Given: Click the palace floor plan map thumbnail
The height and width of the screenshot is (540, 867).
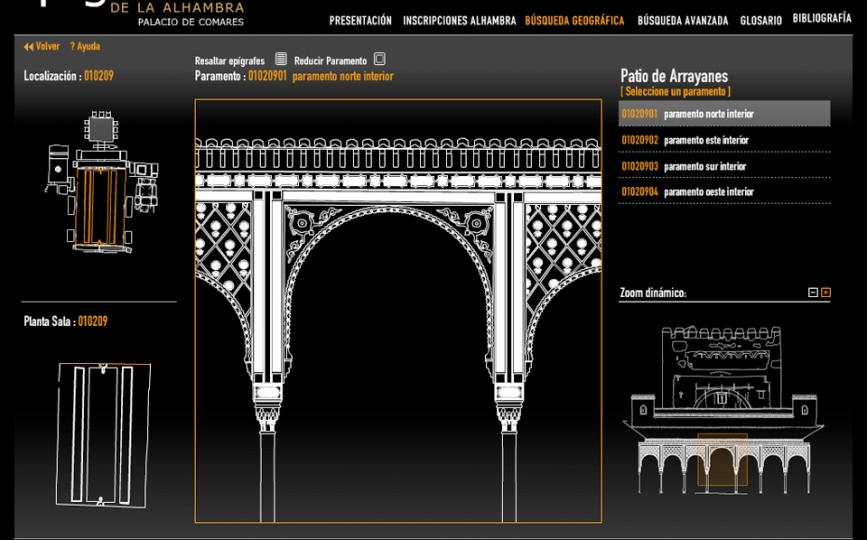Looking at the screenshot, I should [101, 182].
